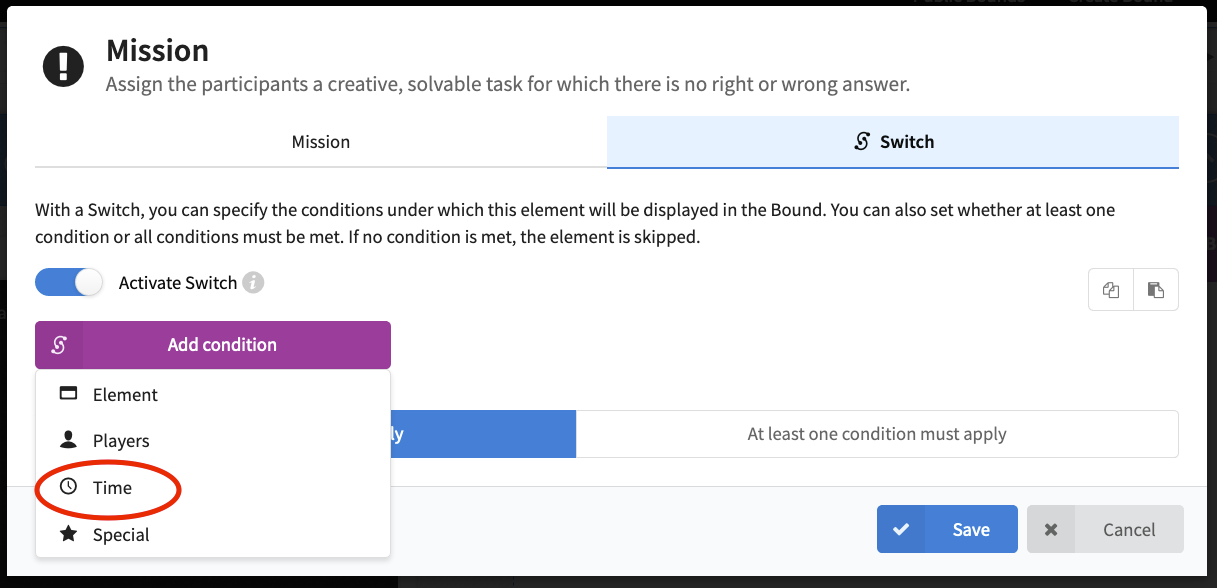Choose Players from the condition list
The height and width of the screenshot is (588, 1217).
pyautogui.click(x=212, y=440)
